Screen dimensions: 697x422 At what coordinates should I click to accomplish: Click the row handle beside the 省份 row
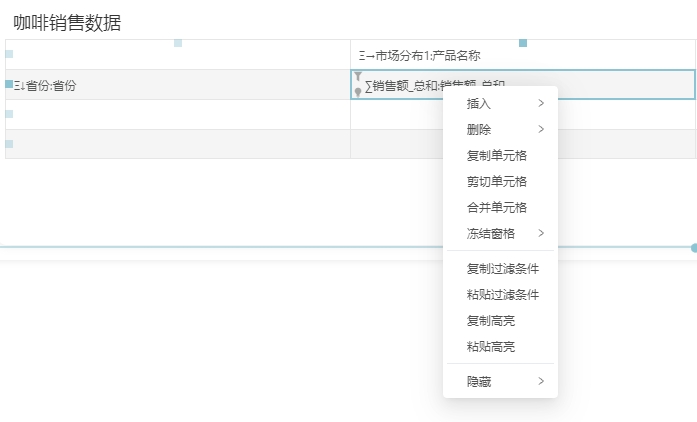tap(9, 85)
